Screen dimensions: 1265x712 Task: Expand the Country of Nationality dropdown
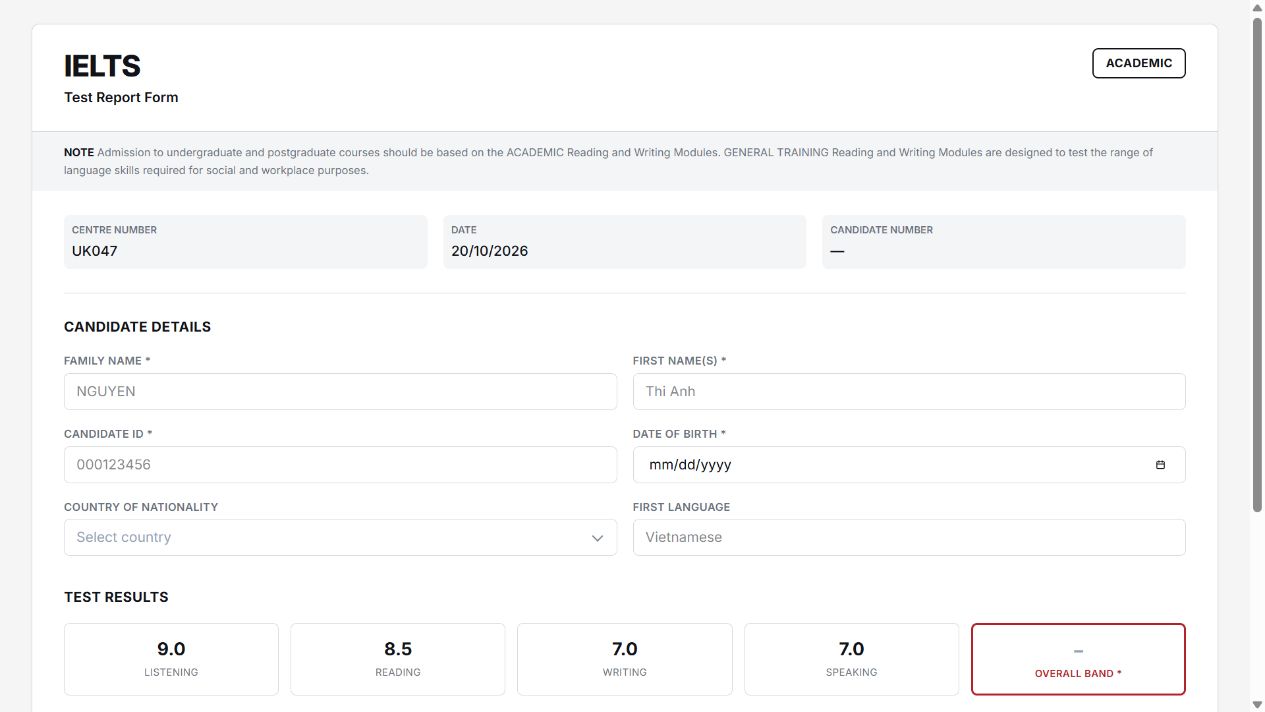click(x=340, y=538)
